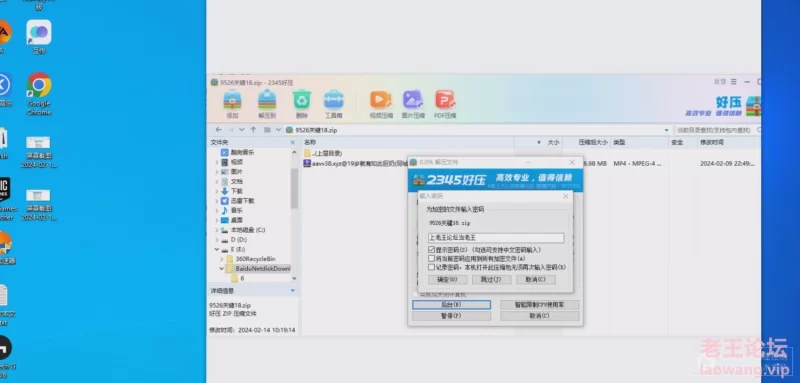Open the address bar path dropdown arrow
This screenshot has width=800, height=383.
666,130
